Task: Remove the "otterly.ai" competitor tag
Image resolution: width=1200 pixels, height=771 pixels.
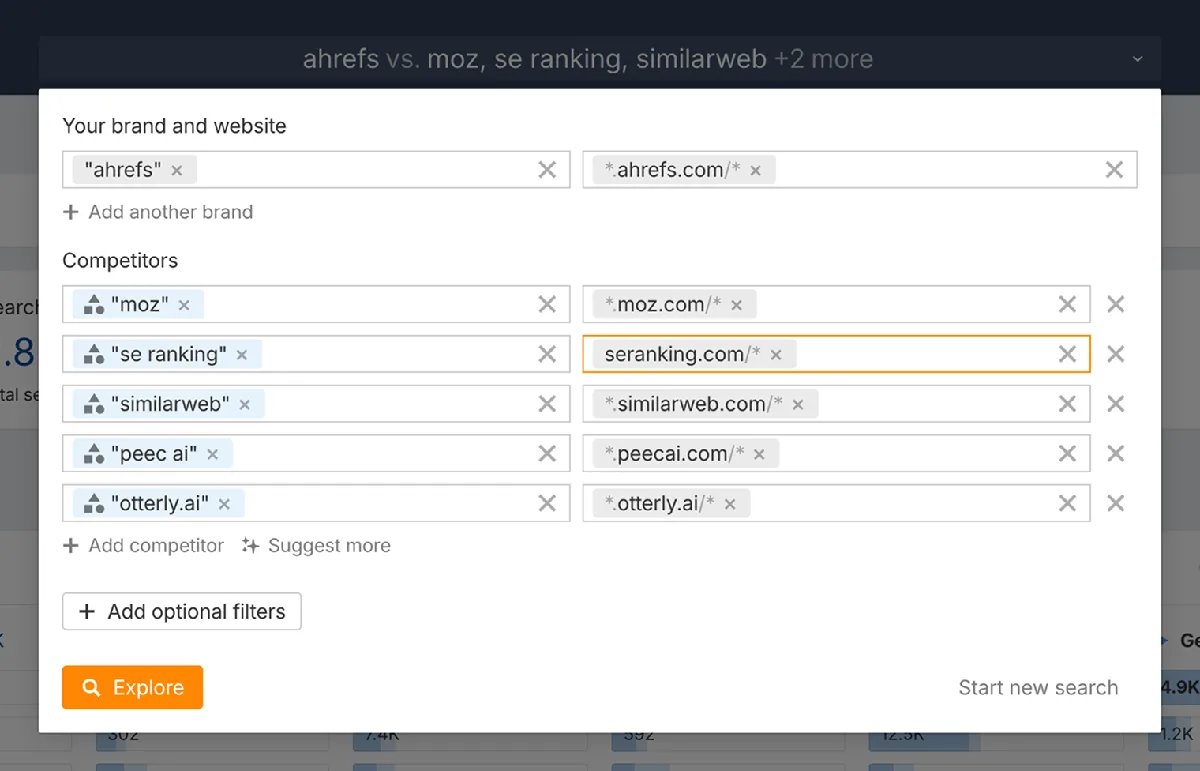Action: (x=225, y=505)
